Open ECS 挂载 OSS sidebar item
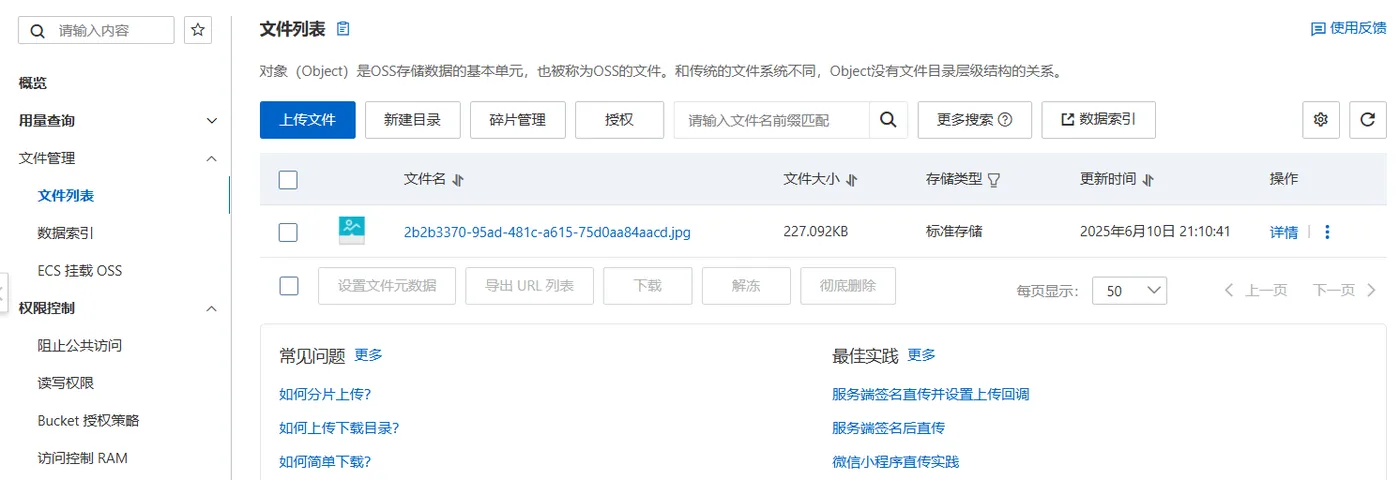The image size is (1400, 480). pyautogui.click(x=80, y=271)
